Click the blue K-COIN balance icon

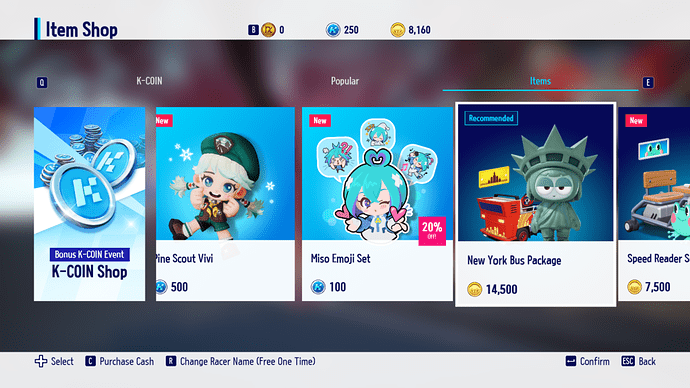[333, 30]
